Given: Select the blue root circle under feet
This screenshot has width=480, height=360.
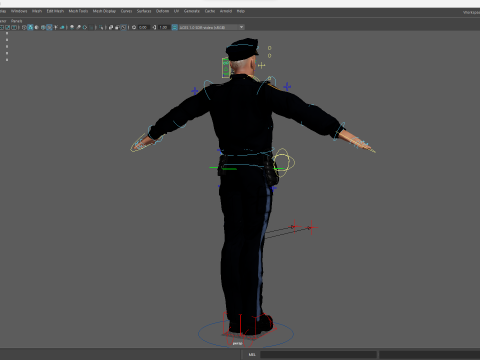Looking at the screenshot, I should pos(246,334).
